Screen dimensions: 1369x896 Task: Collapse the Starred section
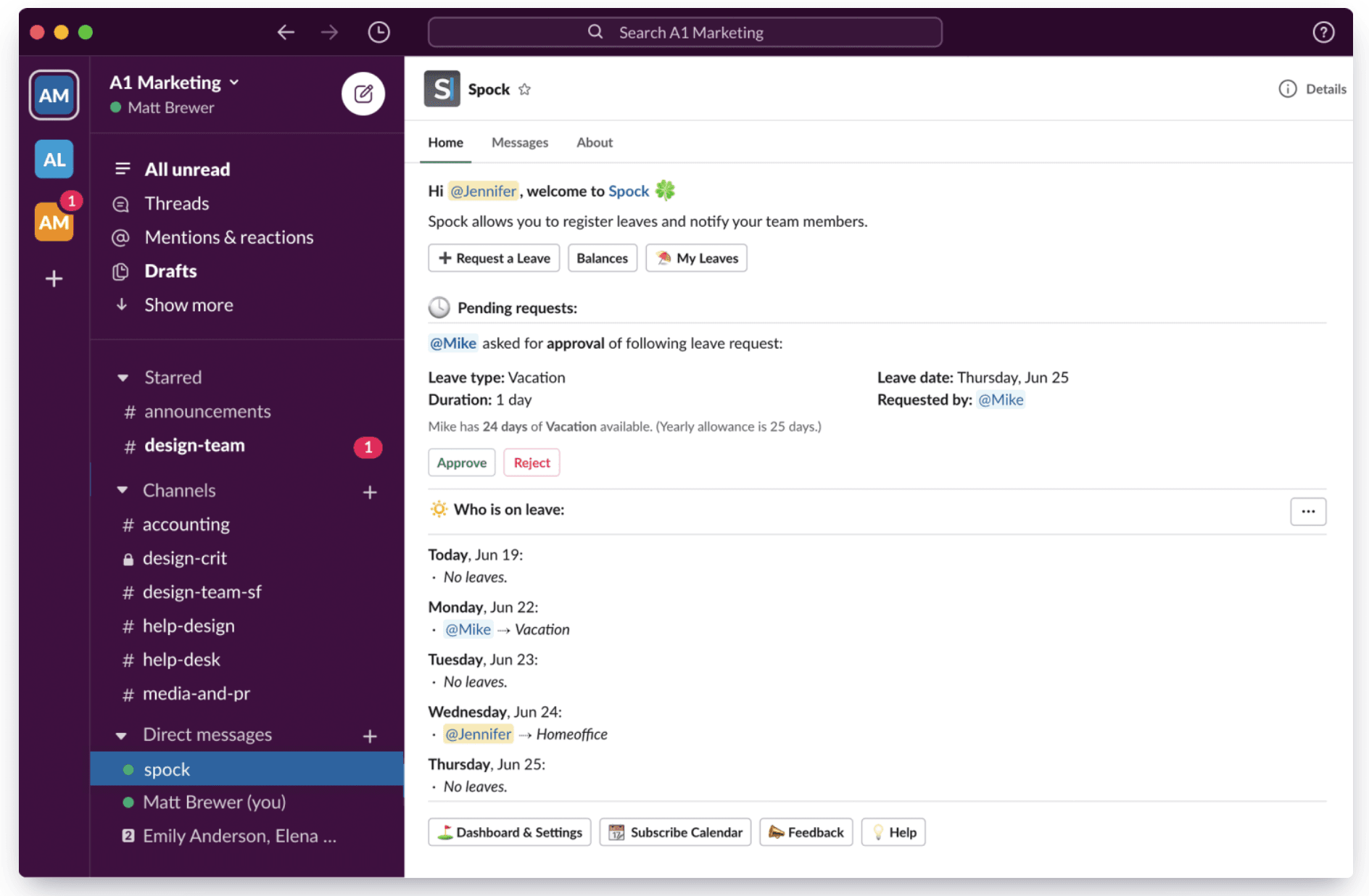click(x=123, y=378)
